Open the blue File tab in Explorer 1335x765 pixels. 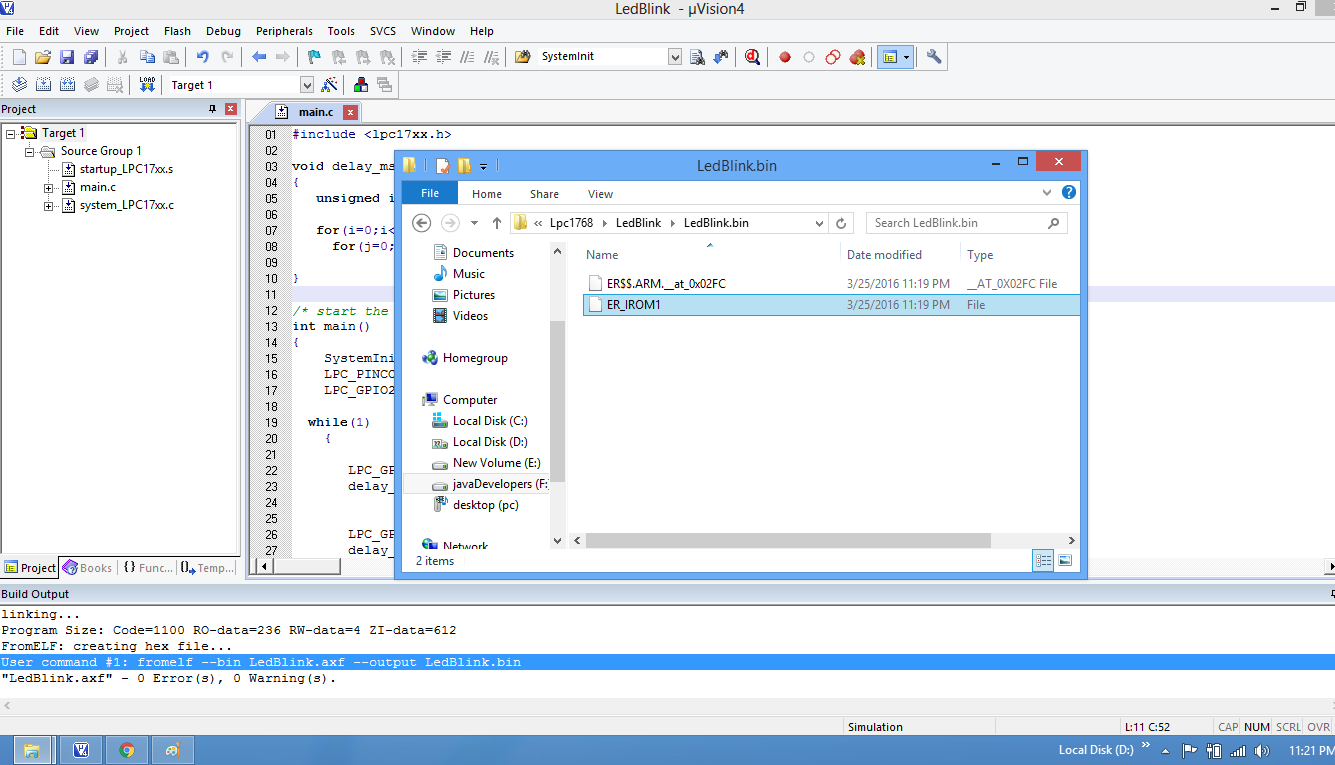click(430, 194)
